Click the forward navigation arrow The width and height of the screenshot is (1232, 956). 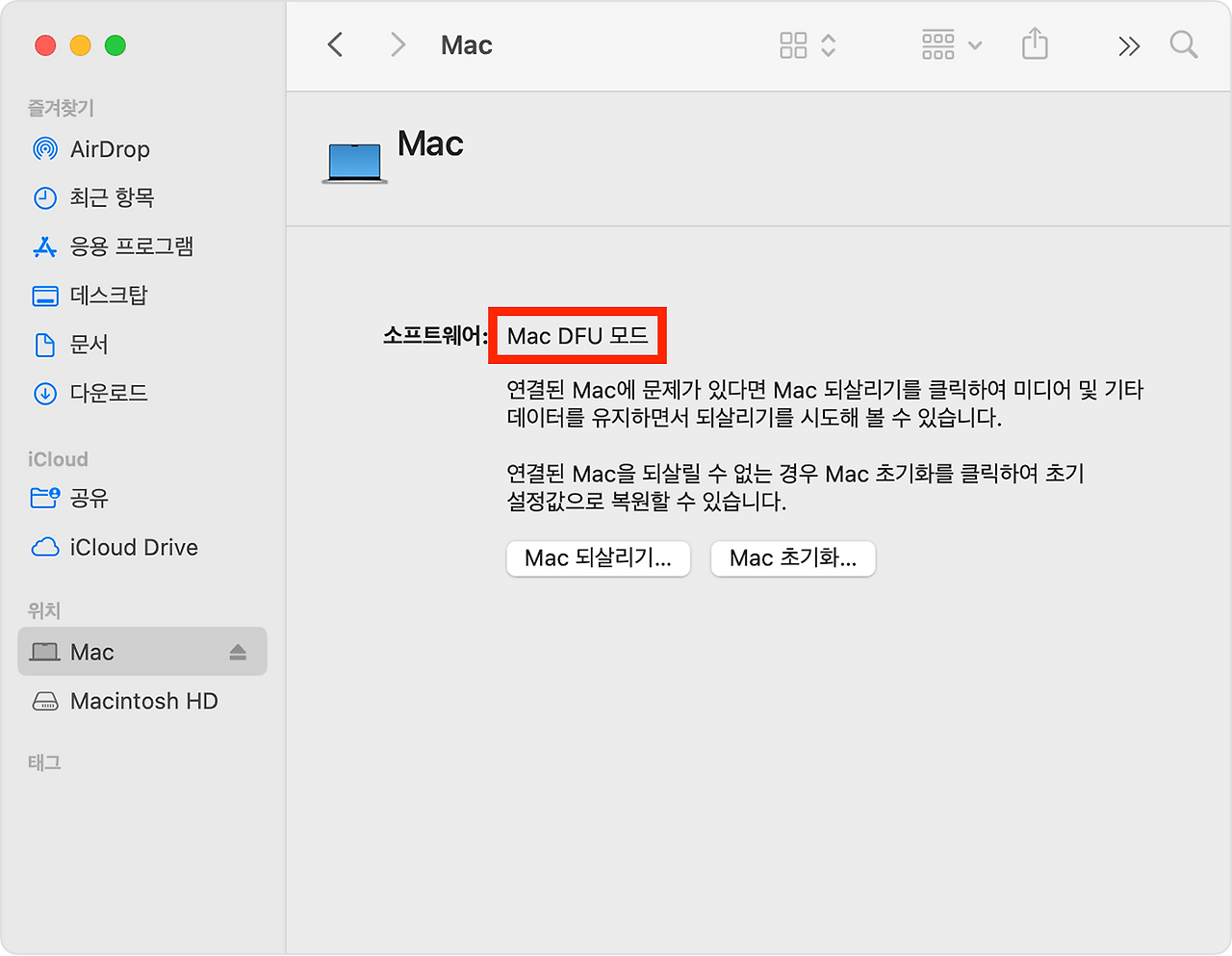coord(398,45)
